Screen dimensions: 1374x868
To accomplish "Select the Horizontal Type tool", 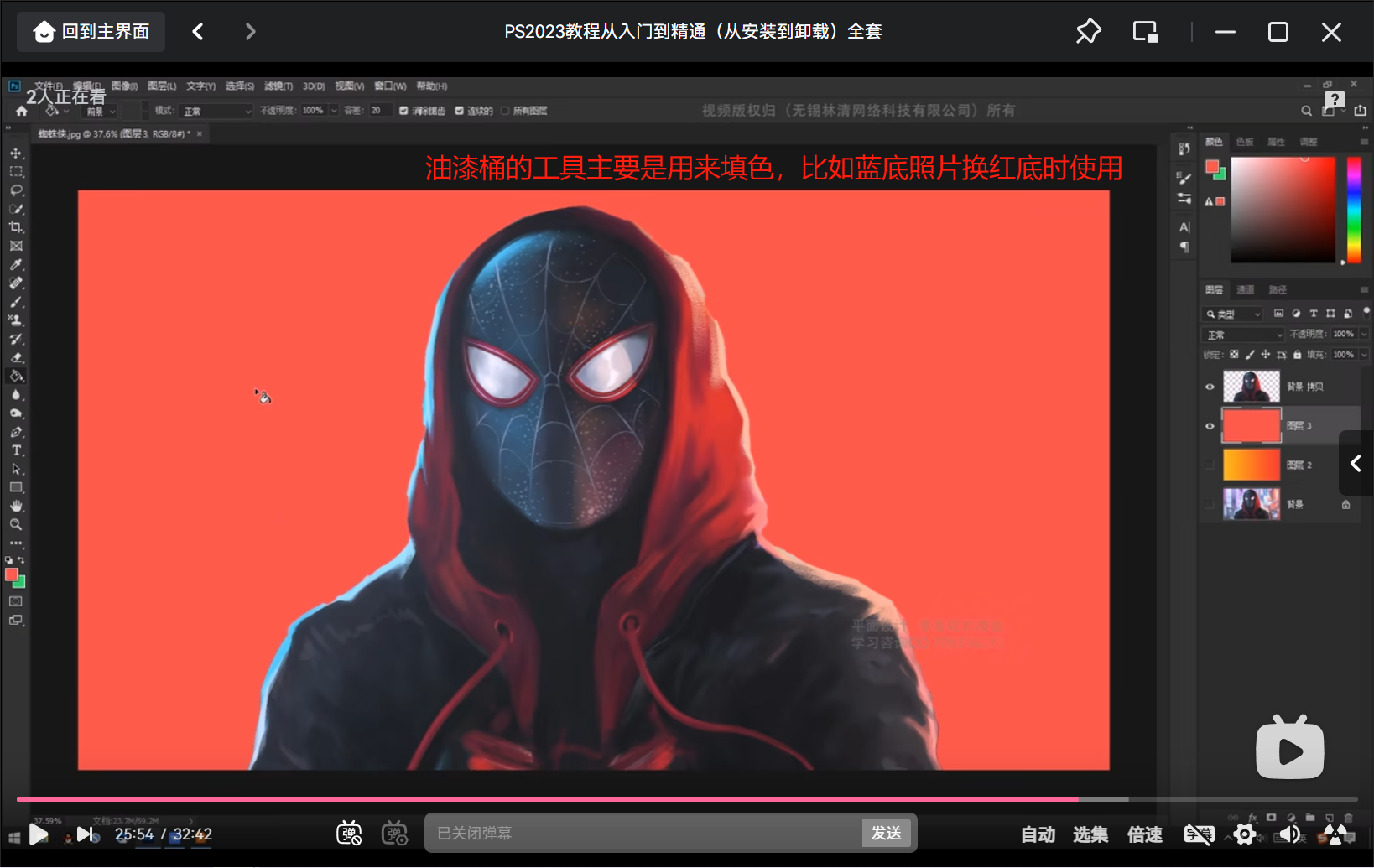I will tap(16, 450).
